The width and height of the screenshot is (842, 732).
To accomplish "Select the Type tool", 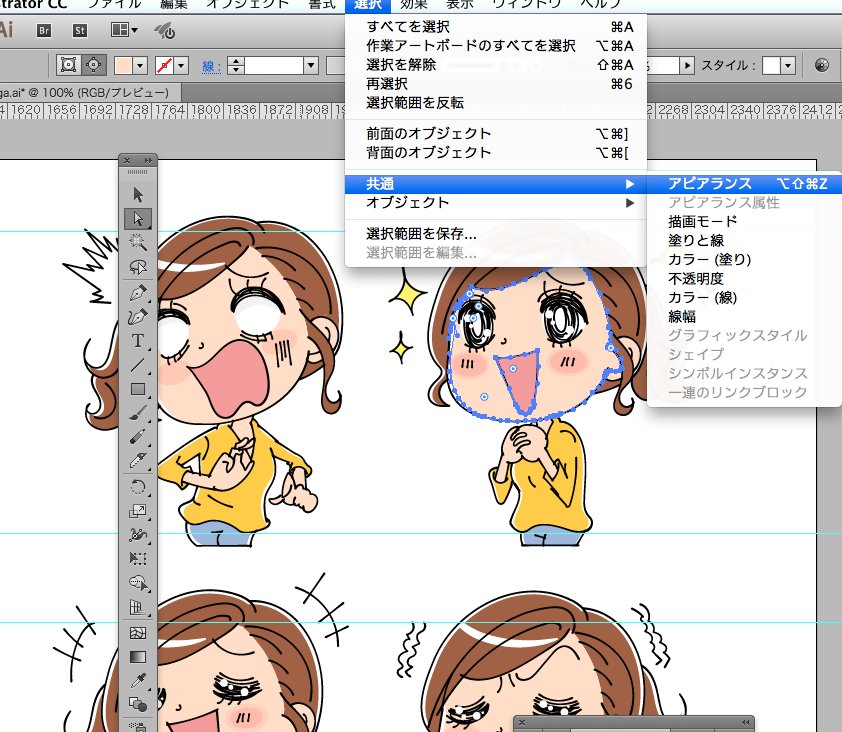I will tap(138, 340).
